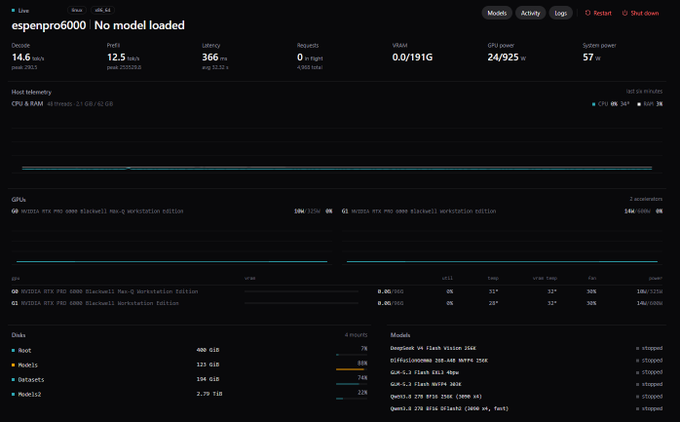Click stopped status of Qwen3.8 256K model
Image resolution: width=680 pixels, height=422 pixels.
[x=649, y=396]
